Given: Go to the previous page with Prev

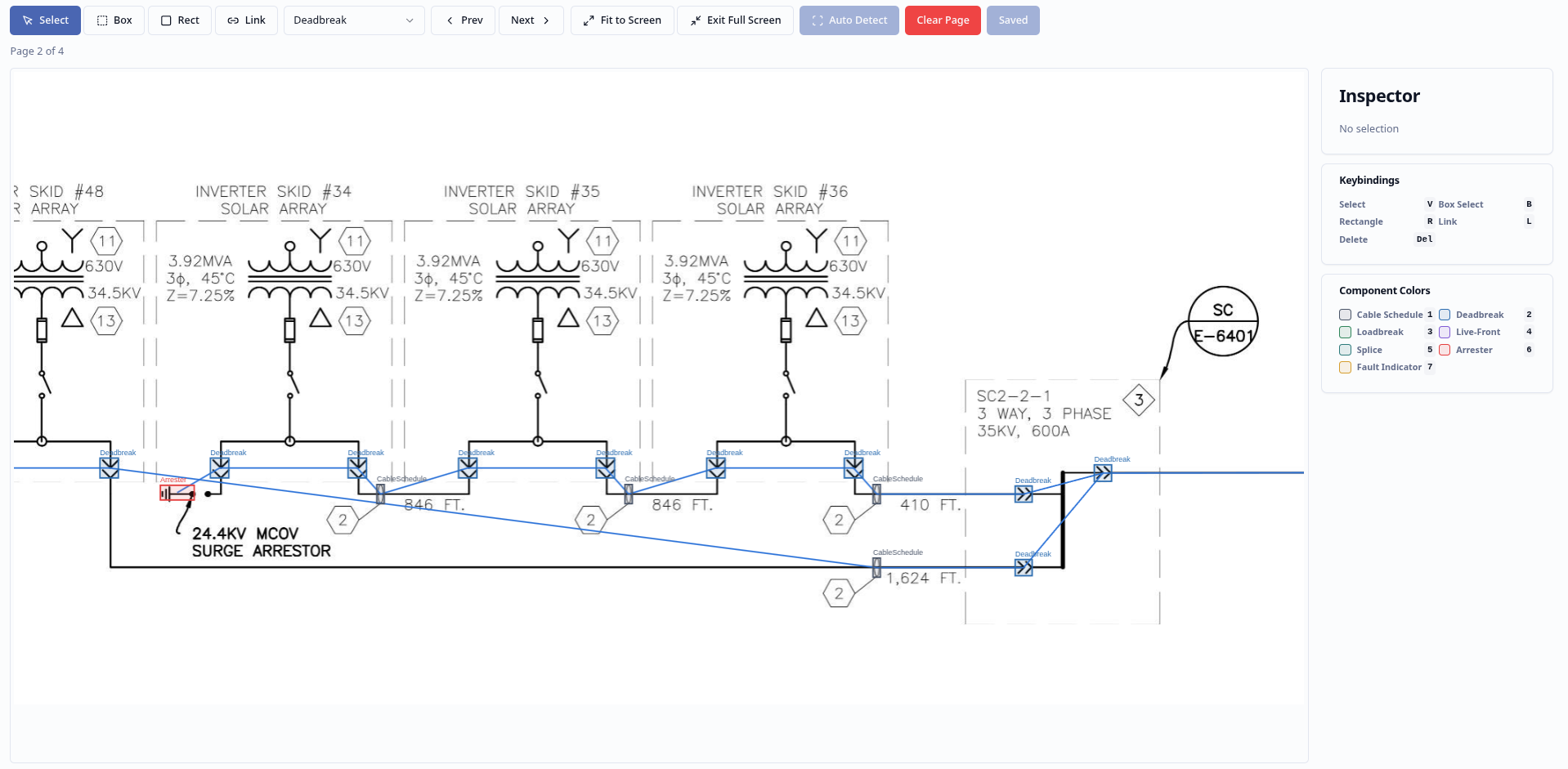Looking at the screenshot, I should tap(464, 20).
